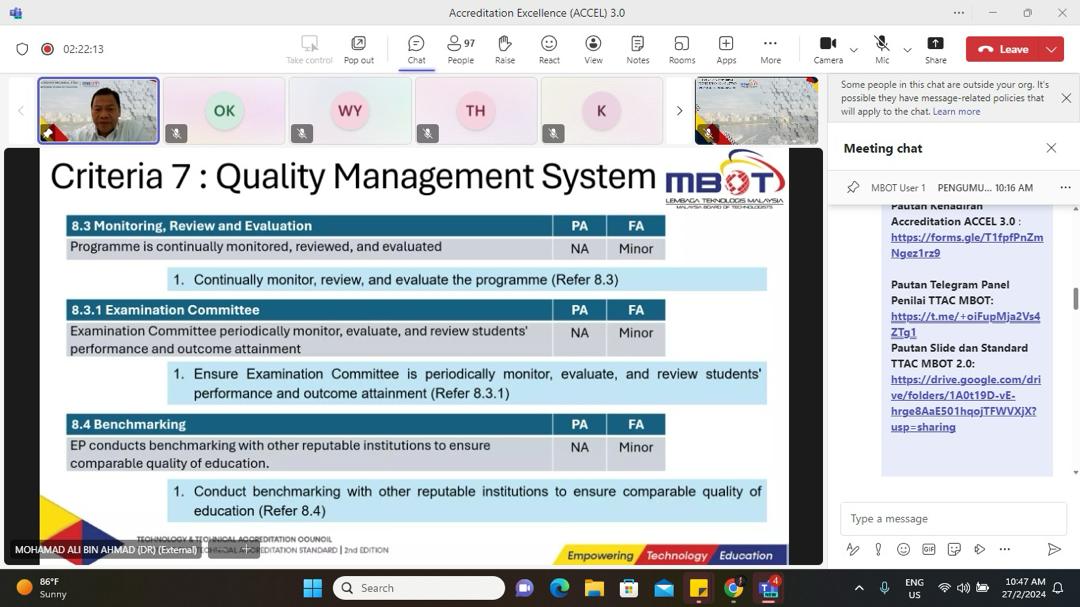1080x607 pixels.
Task: Expand the Mic options arrow
Action: [907, 49]
